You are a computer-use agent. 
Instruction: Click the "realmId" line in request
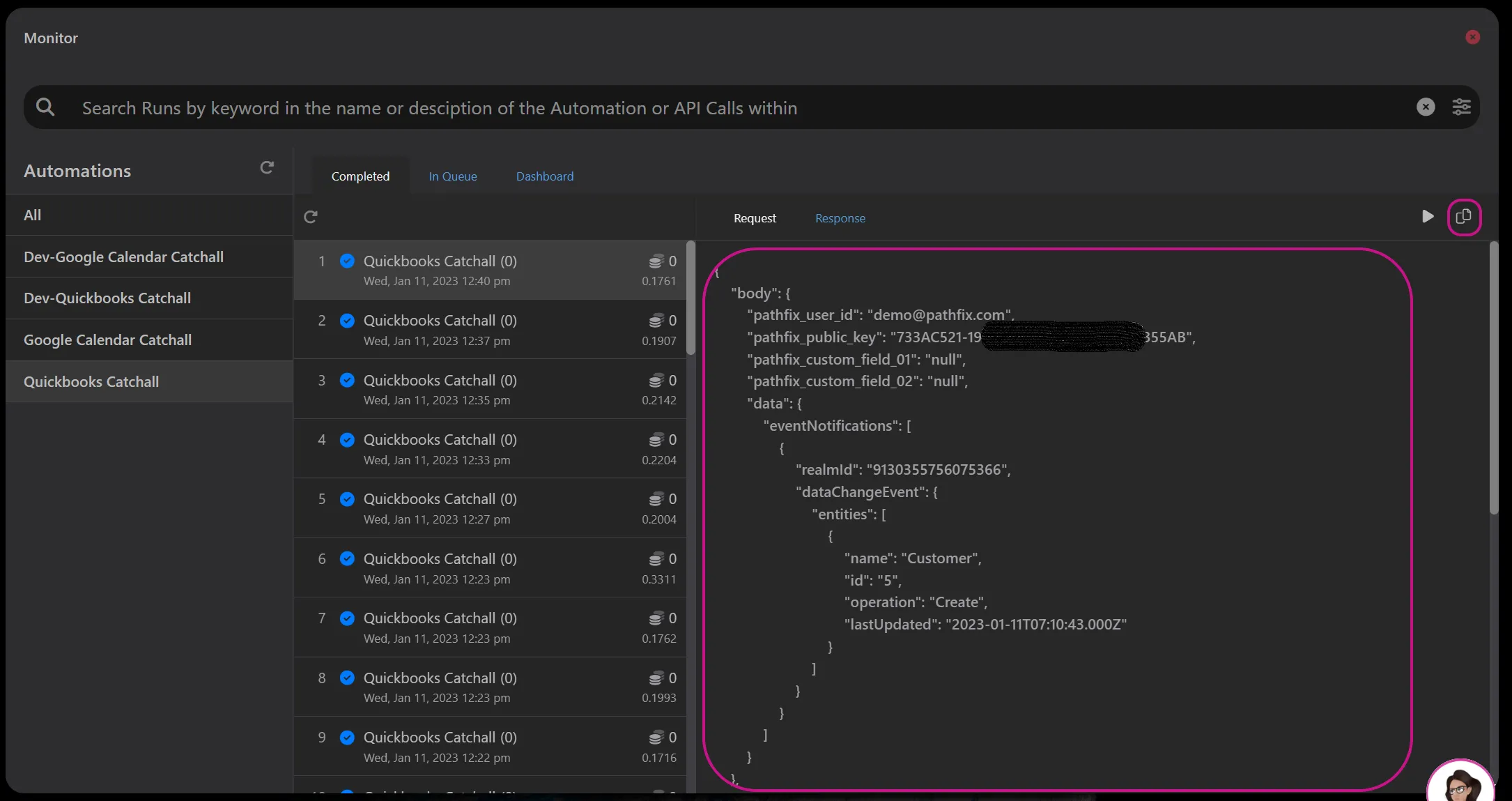pos(903,470)
